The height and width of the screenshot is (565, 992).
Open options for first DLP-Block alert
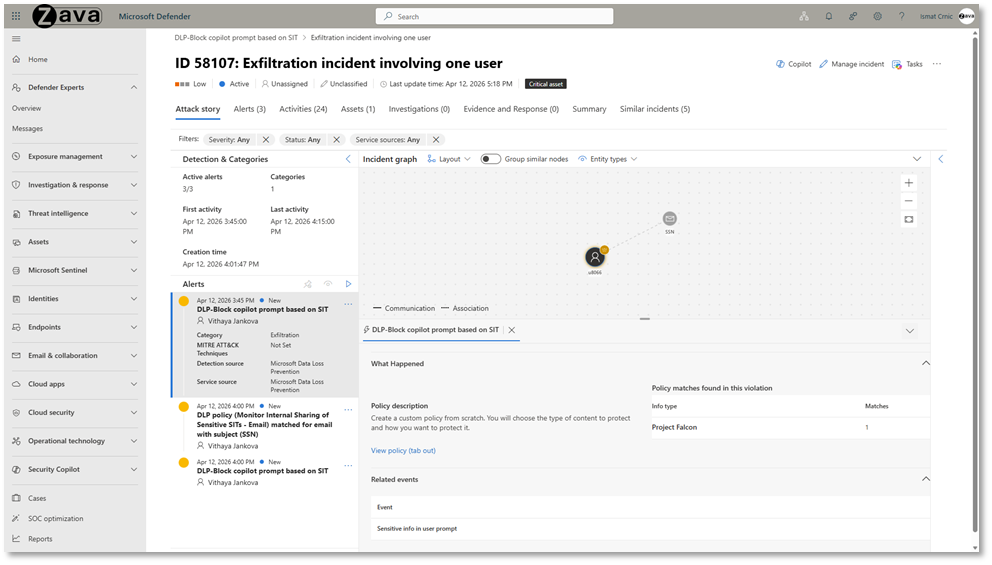[348, 304]
